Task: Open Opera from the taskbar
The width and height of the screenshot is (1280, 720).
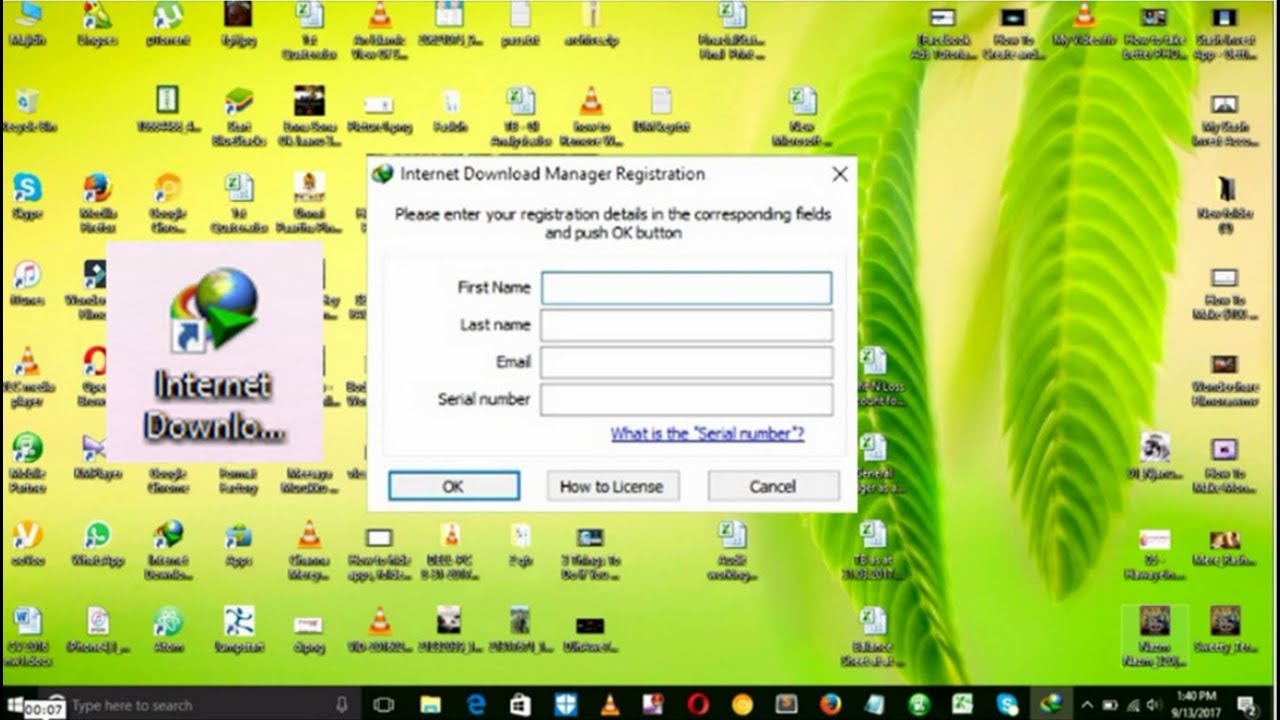Action: 698,705
